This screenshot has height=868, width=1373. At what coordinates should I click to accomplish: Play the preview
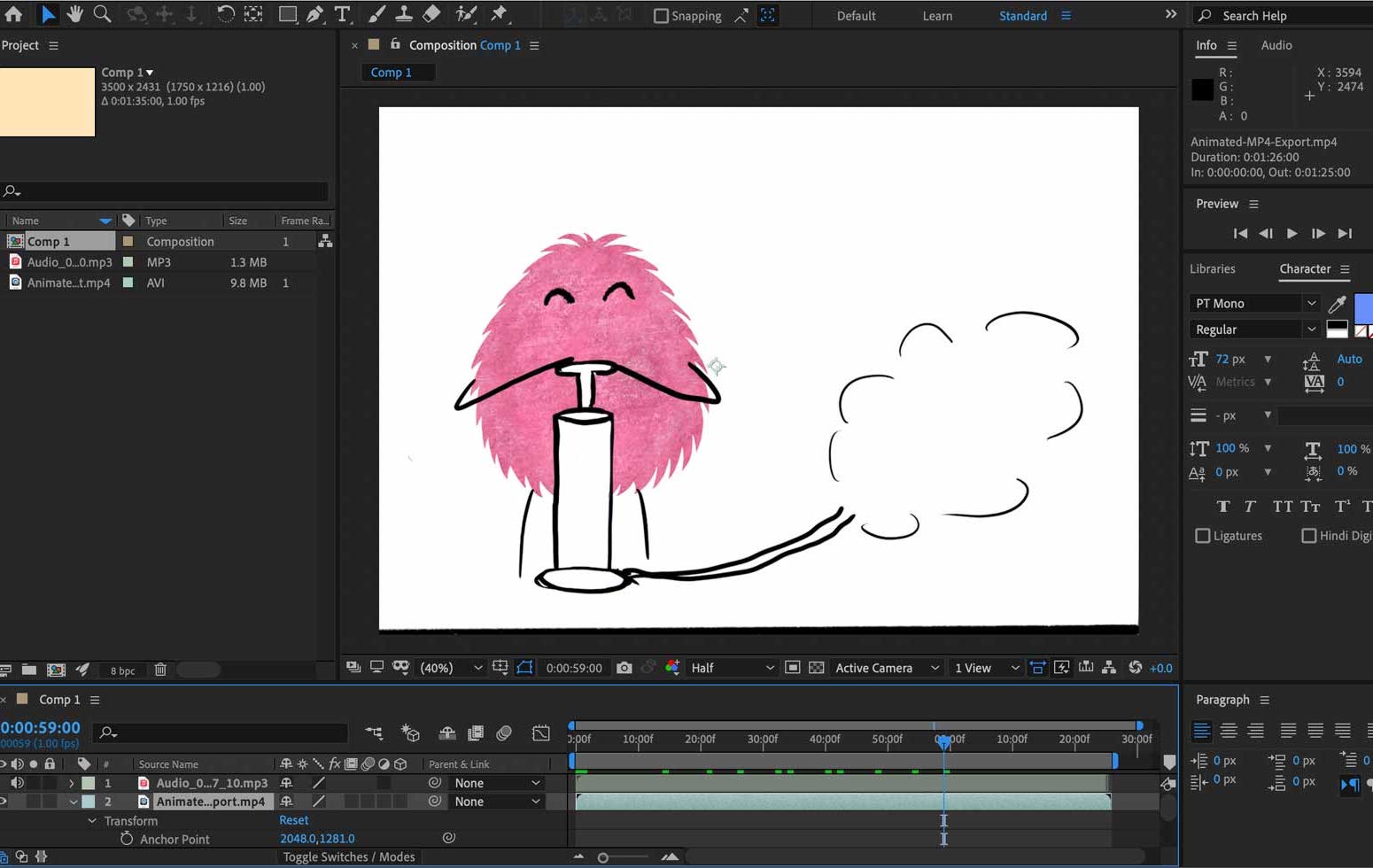1292,234
